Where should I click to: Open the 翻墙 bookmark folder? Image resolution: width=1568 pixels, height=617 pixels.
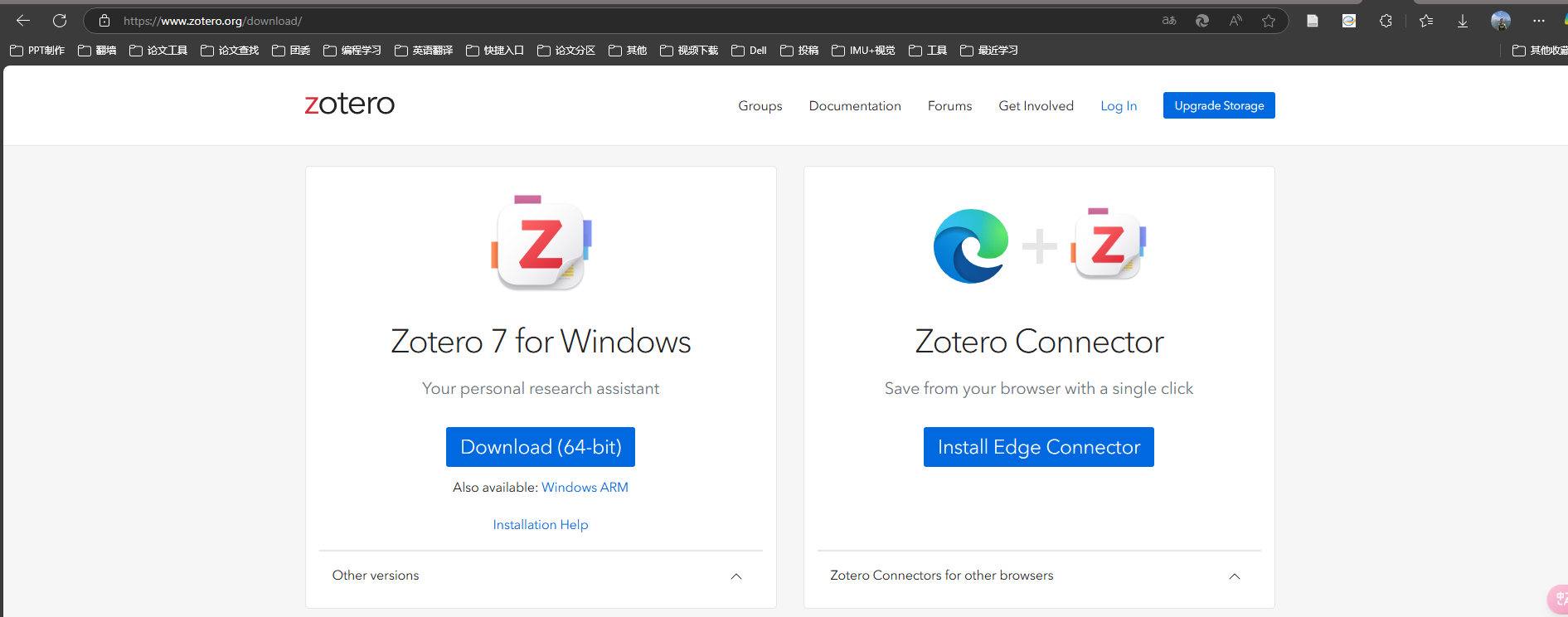pos(97,51)
